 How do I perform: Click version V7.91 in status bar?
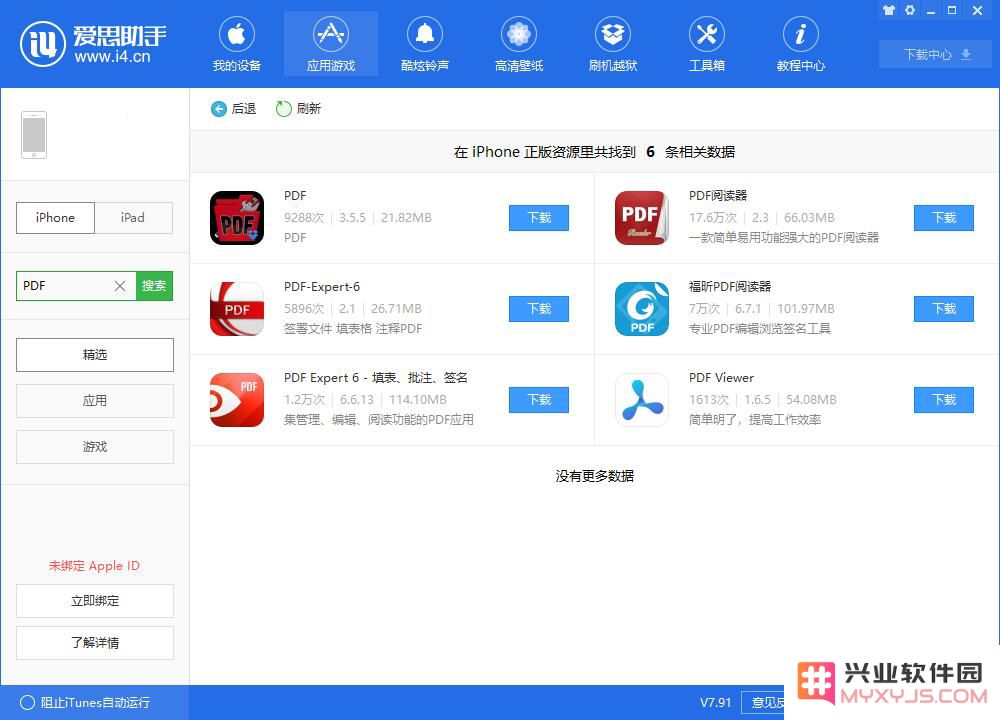[716, 703]
